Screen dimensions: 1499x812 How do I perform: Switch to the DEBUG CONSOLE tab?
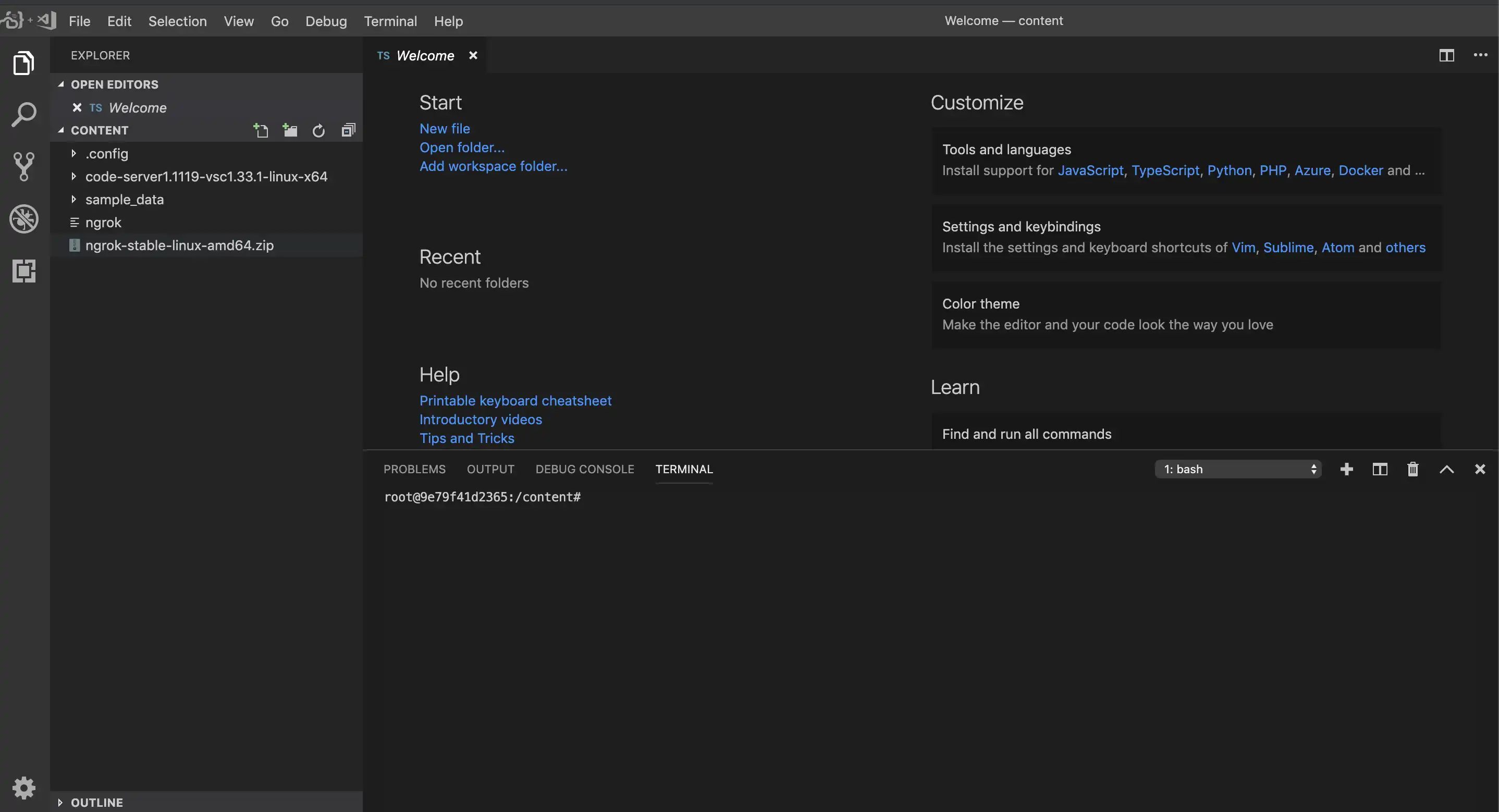tap(584, 469)
